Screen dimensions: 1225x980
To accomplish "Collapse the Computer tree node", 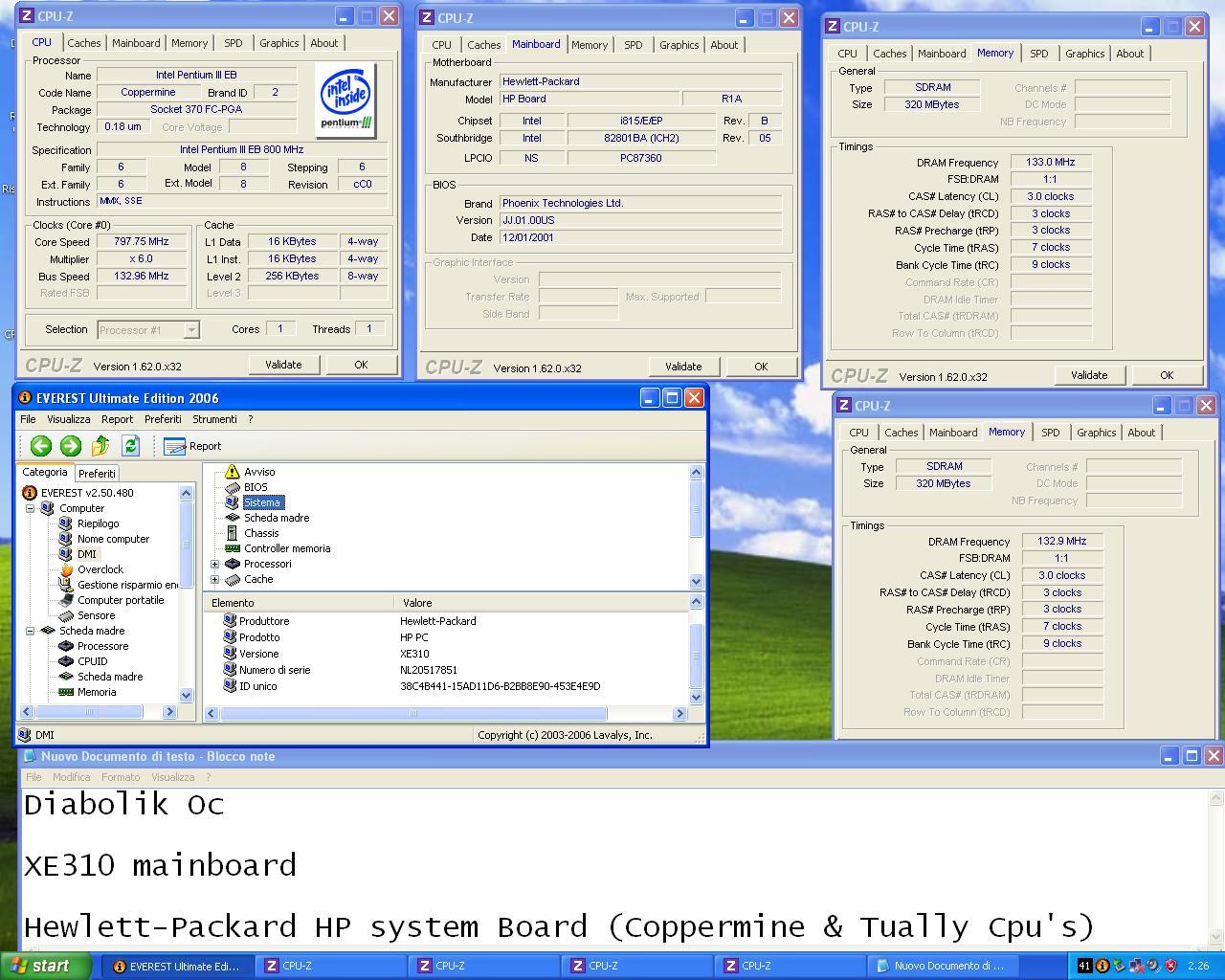I will click(x=31, y=508).
